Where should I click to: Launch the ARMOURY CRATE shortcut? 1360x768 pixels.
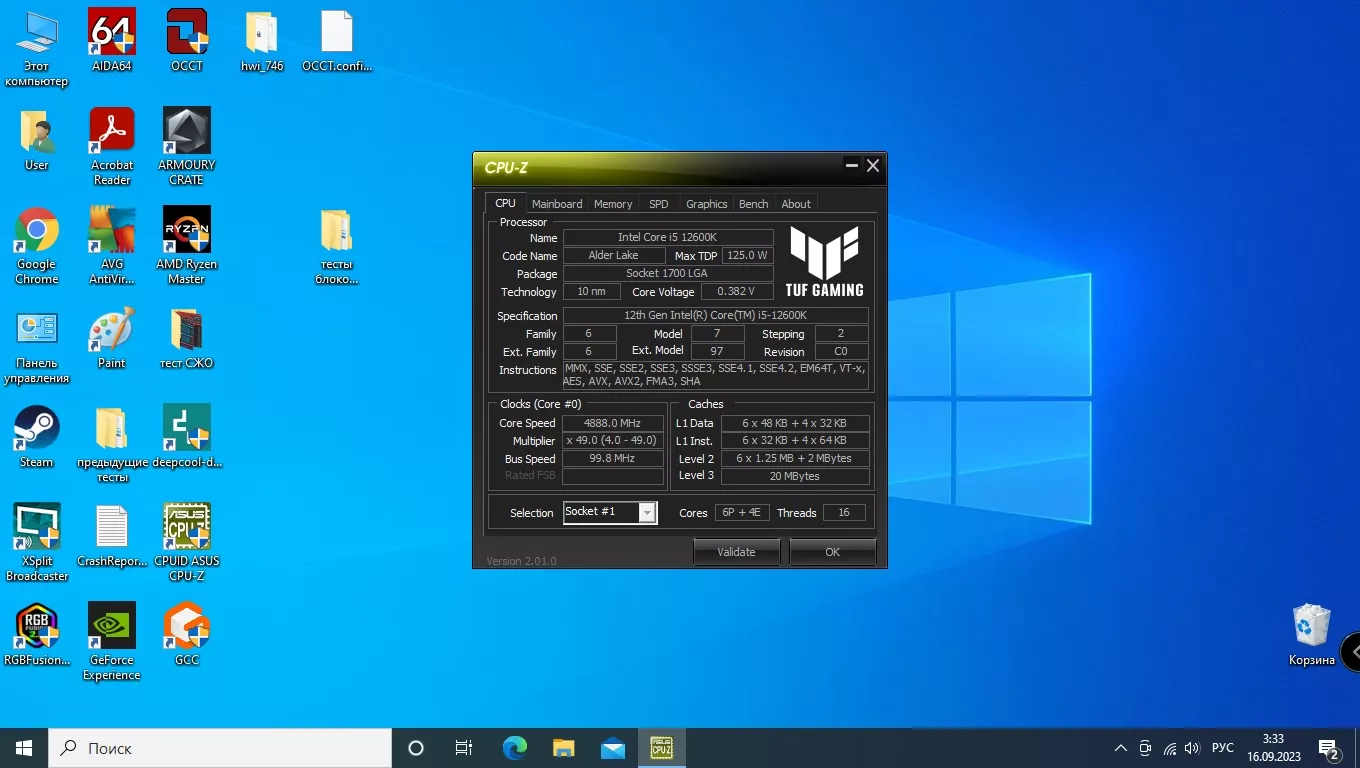(187, 147)
